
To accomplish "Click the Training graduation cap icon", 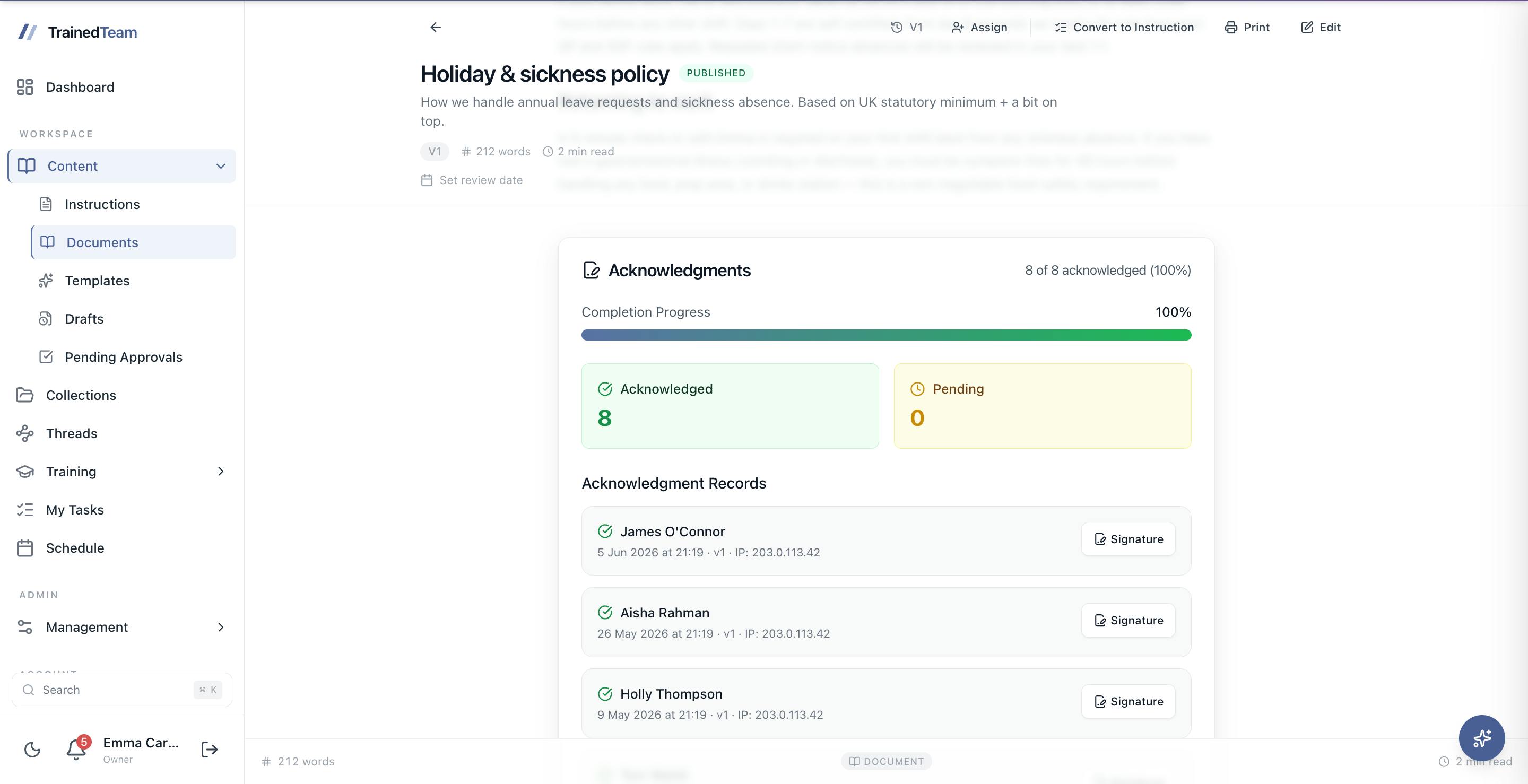I will 25,472.
